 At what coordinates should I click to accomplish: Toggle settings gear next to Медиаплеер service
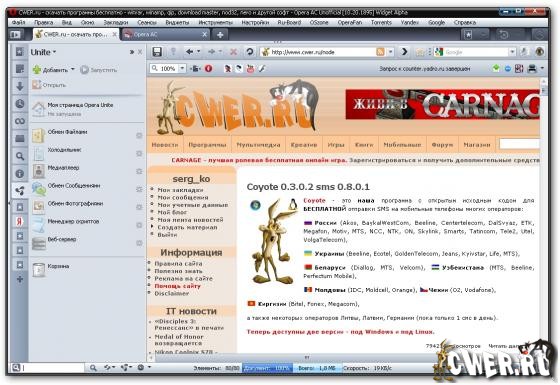(139, 171)
